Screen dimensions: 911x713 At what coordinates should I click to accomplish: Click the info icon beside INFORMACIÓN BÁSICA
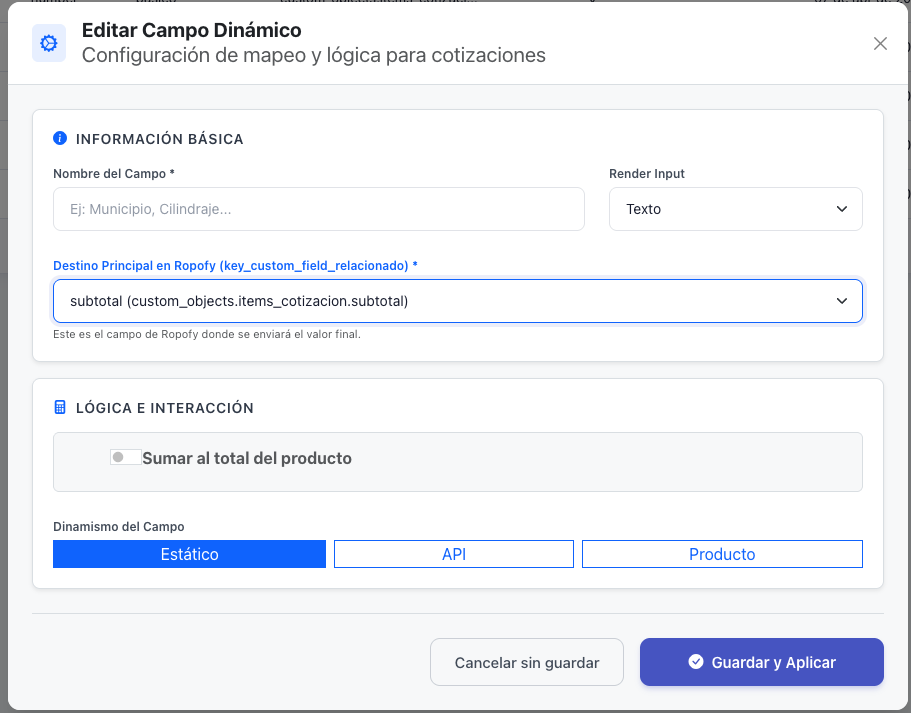(x=60, y=138)
